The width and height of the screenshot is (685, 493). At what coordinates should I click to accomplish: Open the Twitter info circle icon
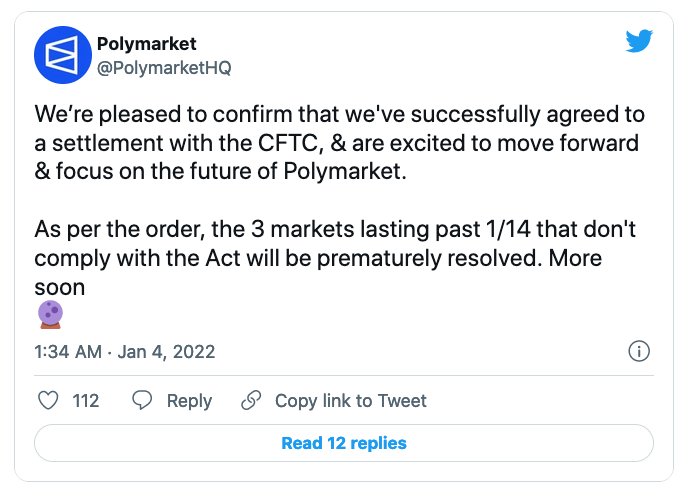(x=639, y=352)
